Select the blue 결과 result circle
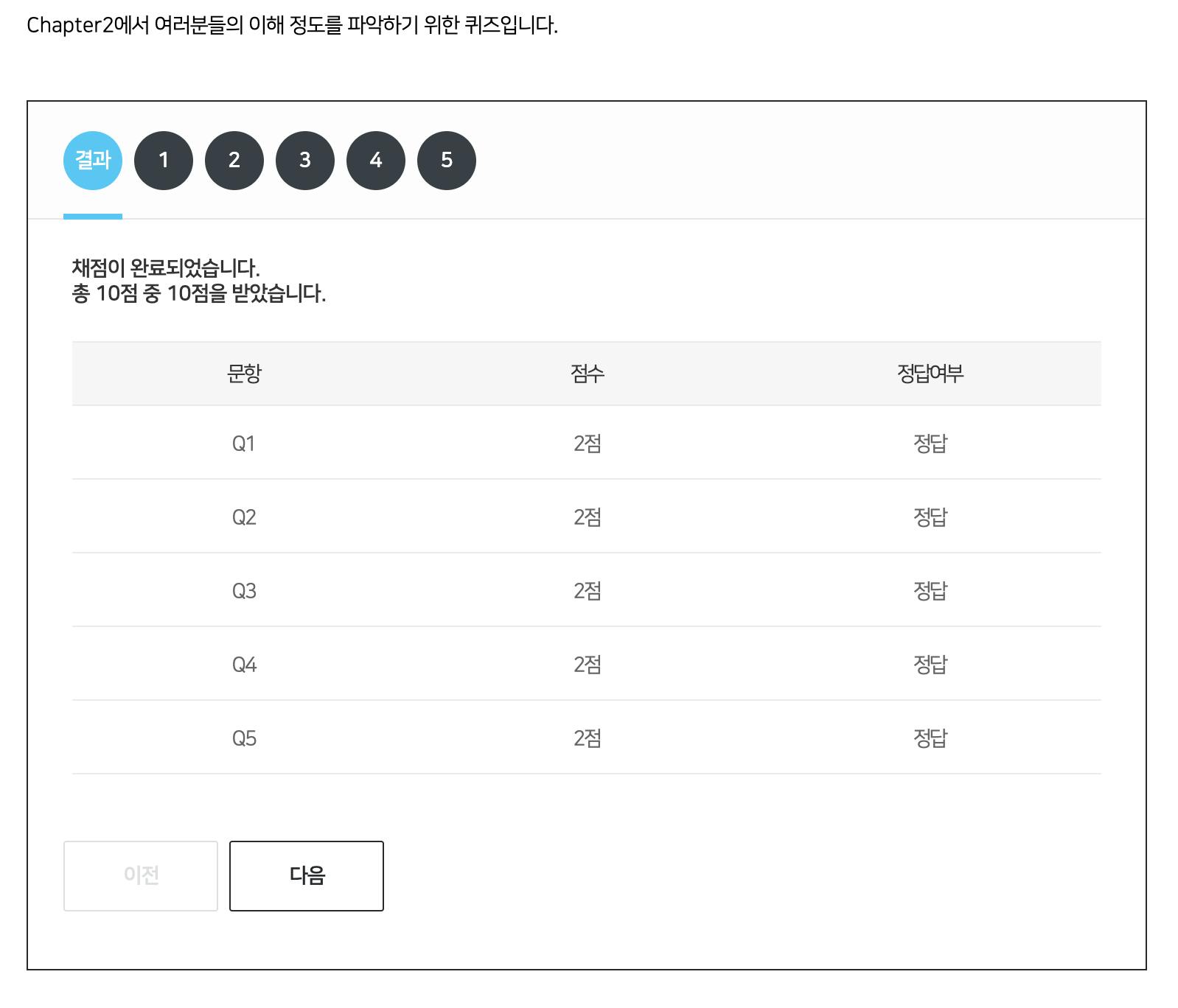This screenshot has height=1008, width=1178. 93,161
